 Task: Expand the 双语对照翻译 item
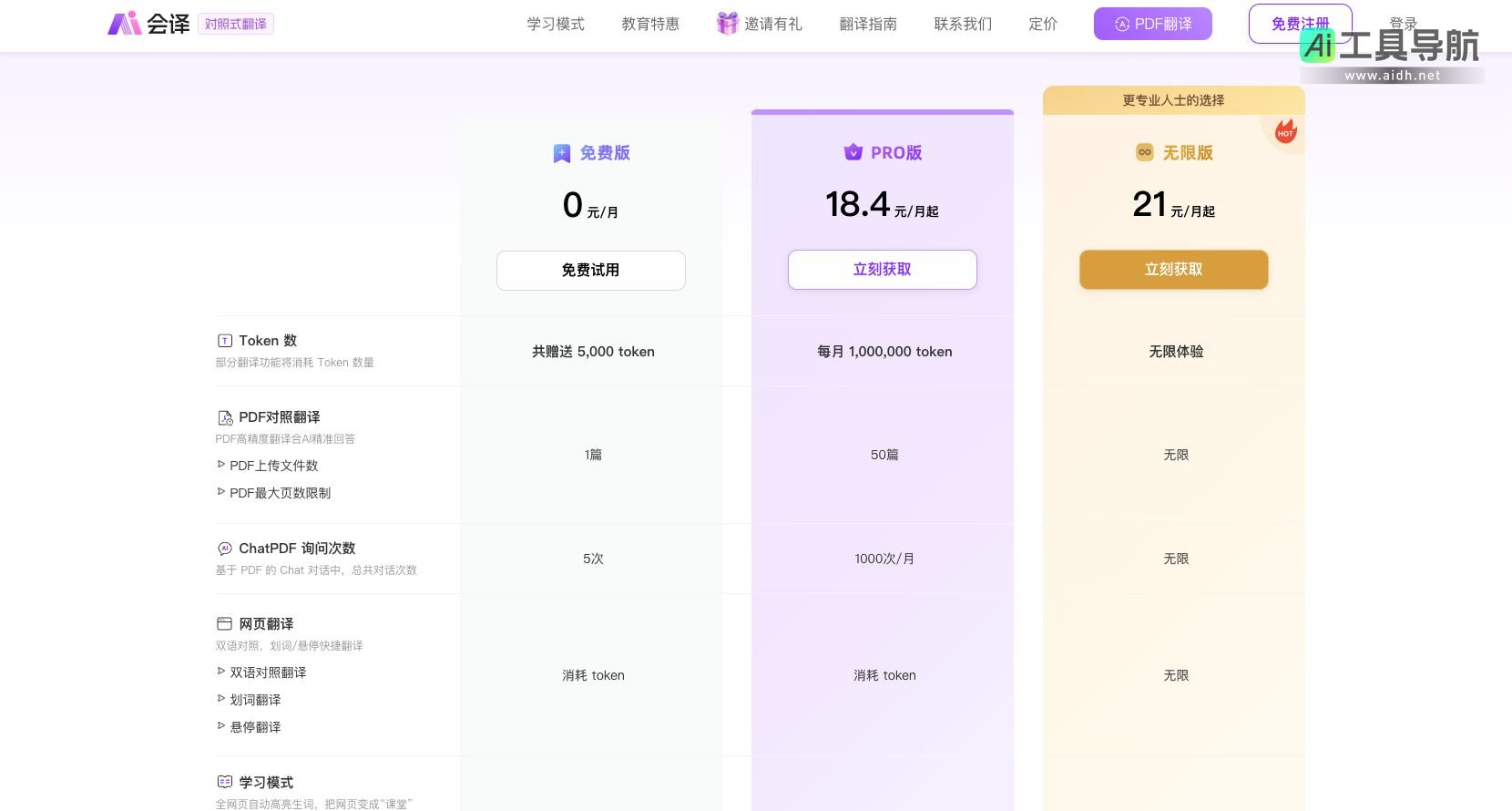pyautogui.click(x=221, y=672)
